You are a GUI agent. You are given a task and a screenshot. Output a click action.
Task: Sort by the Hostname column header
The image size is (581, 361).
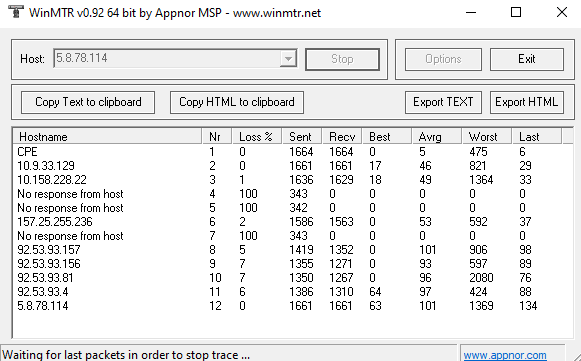coord(108,136)
